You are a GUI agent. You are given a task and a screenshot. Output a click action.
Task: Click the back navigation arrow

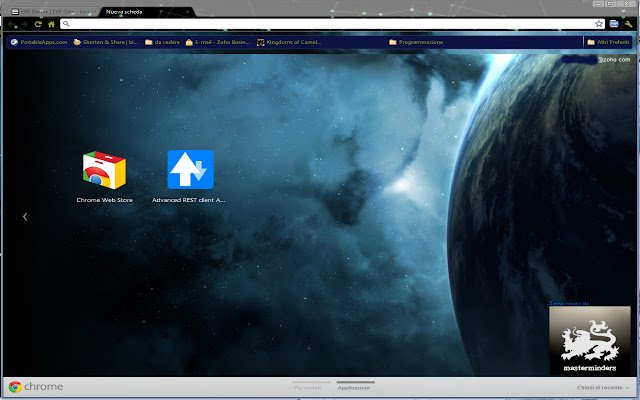click(x=11, y=24)
